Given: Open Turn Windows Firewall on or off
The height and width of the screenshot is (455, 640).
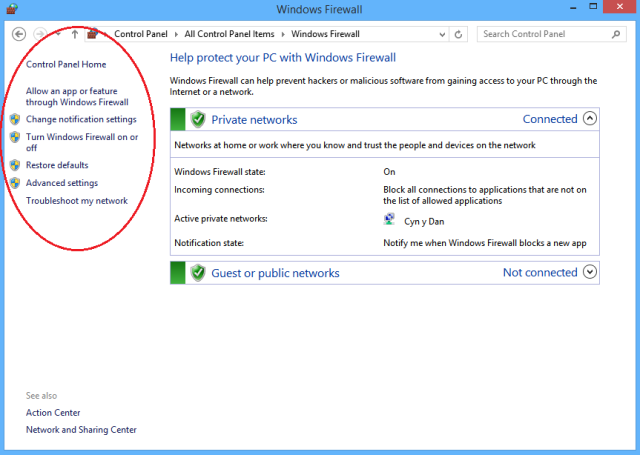Looking at the screenshot, I should coord(82,142).
